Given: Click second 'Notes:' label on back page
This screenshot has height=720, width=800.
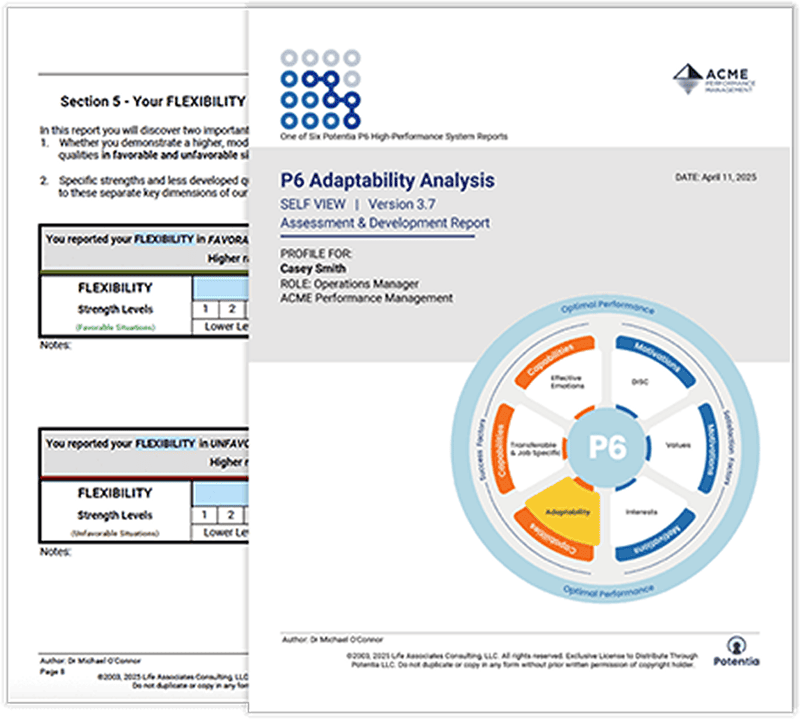Looking at the screenshot, I should coord(55,552).
